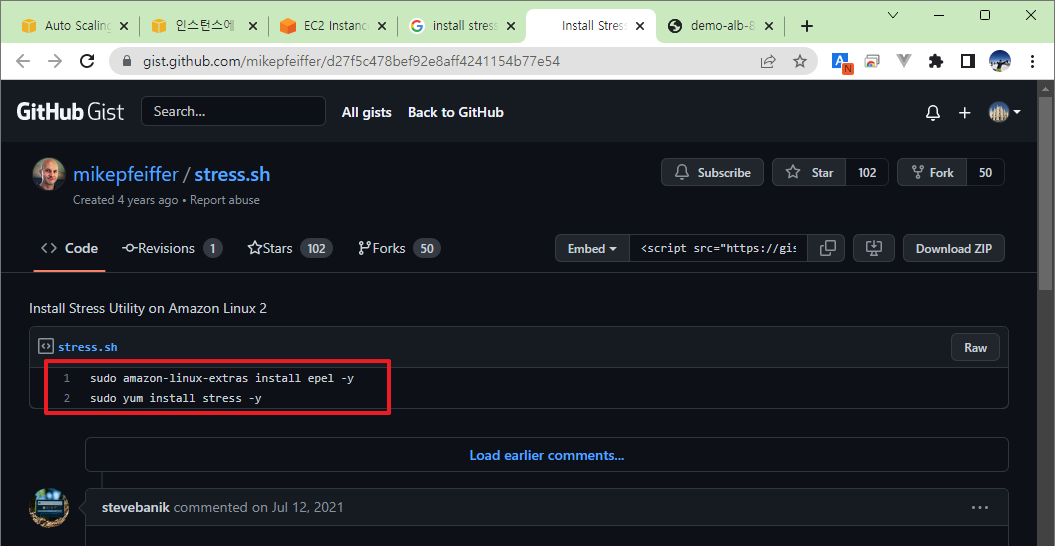Load earlier comments

point(546,455)
